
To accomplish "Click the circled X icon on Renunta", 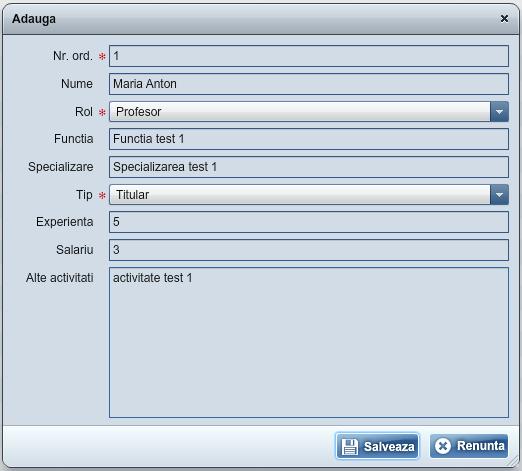I will (x=443, y=446).
